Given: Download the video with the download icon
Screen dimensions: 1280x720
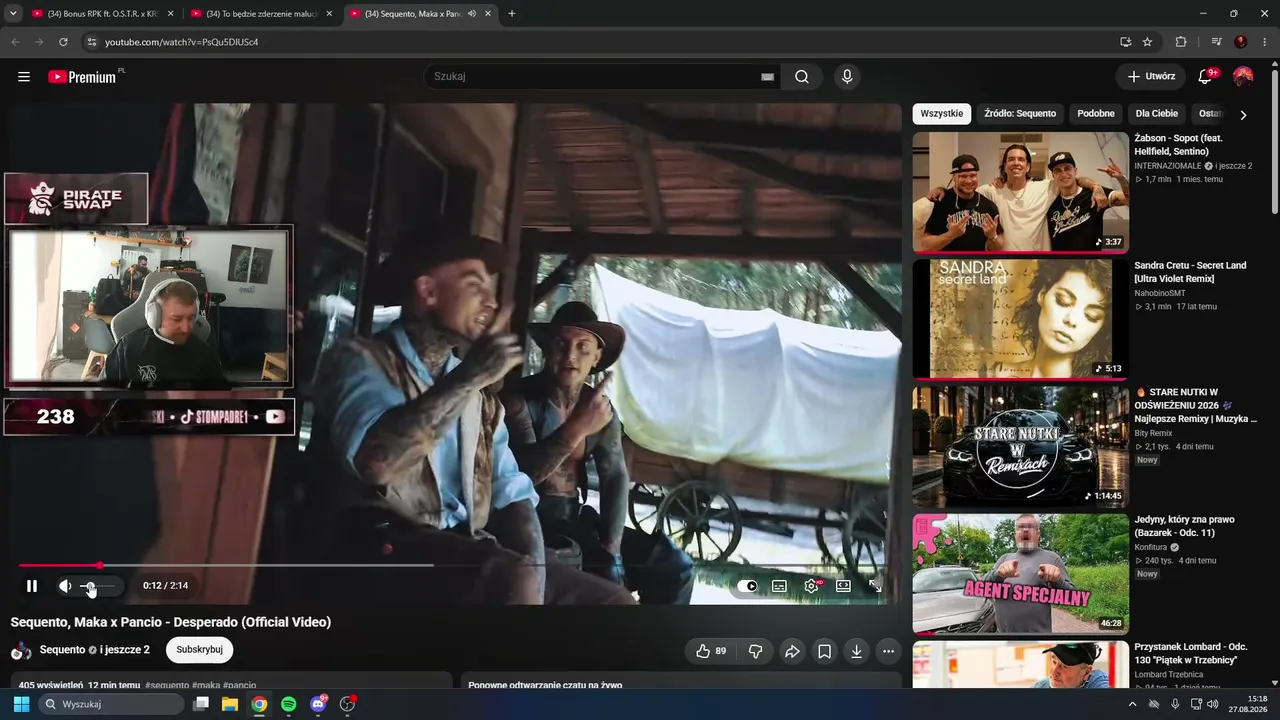Looking at the screenshot, I should (x=856, y=651).
